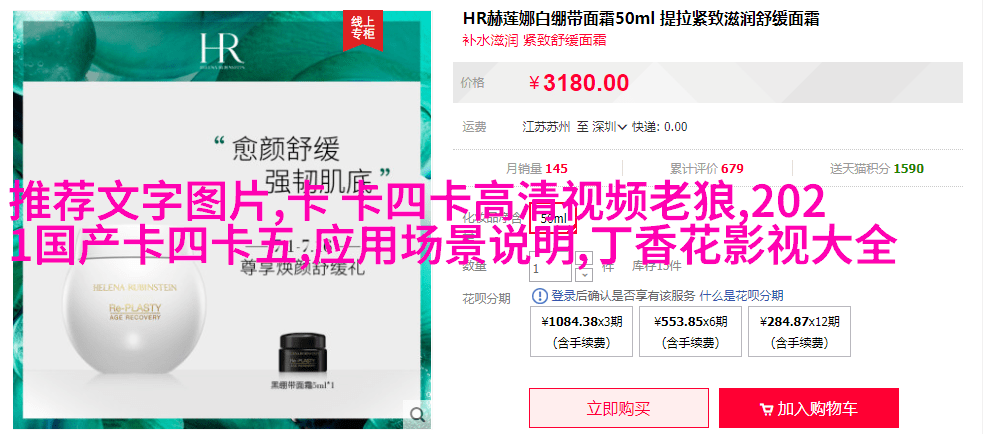Choose the ¥284.87x12期 installment plan
The height and width of the screenshot is (434, 984).
point(800,332)
